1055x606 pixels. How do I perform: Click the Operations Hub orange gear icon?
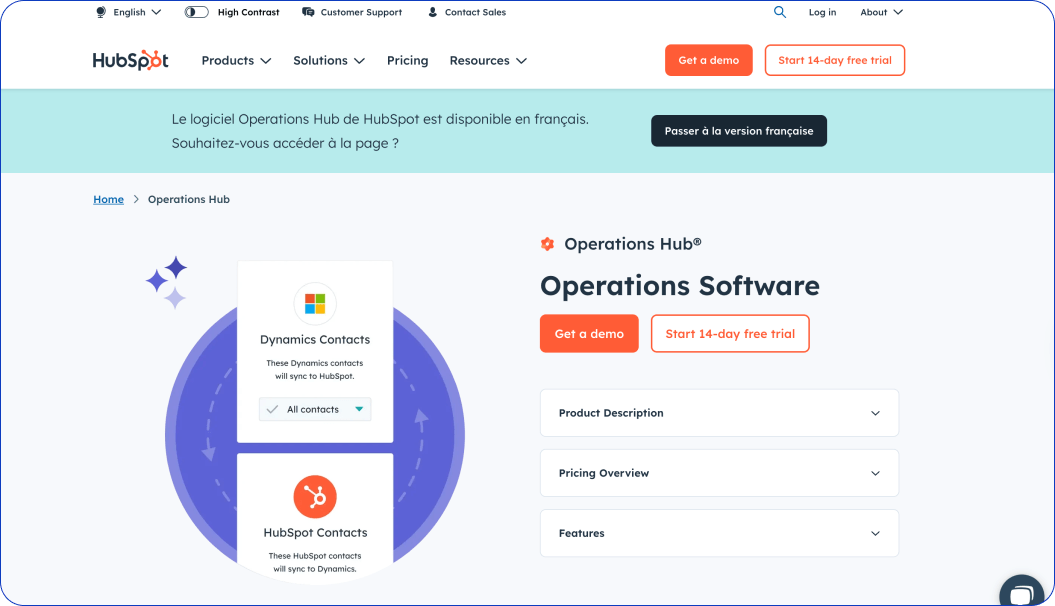(x=548, y=244)
